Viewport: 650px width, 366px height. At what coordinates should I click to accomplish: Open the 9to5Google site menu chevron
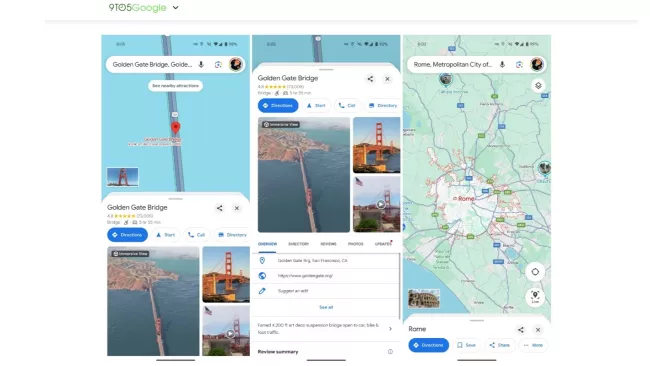pos(175,7)
